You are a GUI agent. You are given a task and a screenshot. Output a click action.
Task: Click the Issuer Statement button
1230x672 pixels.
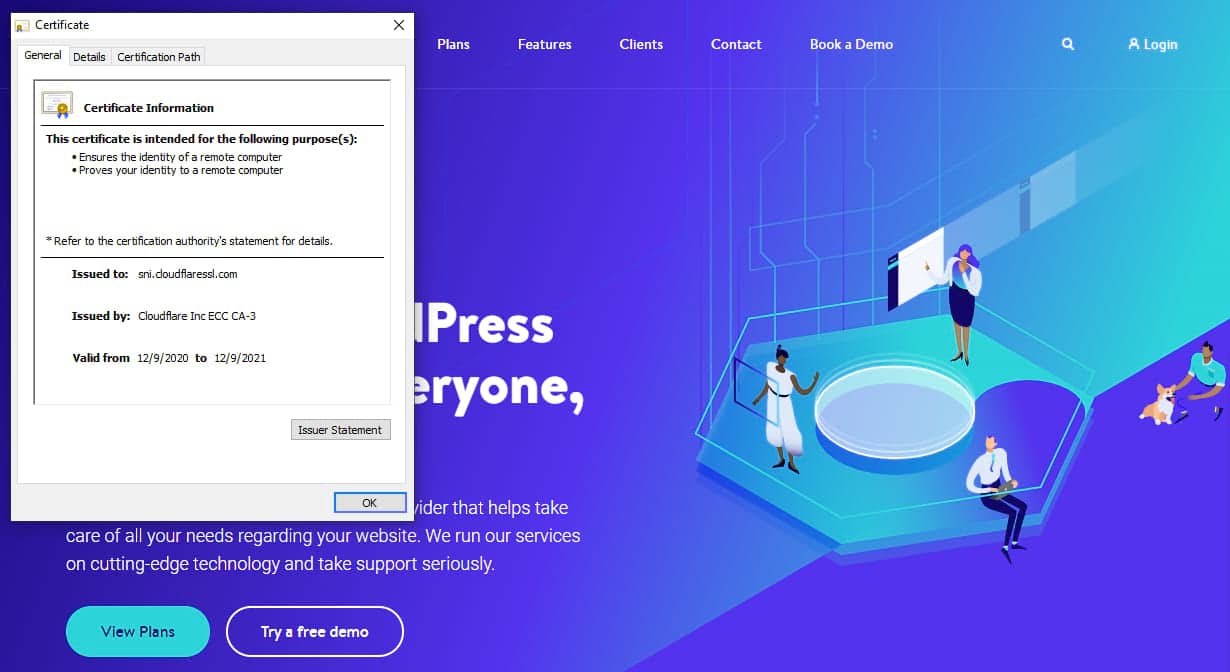tap(340, 429)
